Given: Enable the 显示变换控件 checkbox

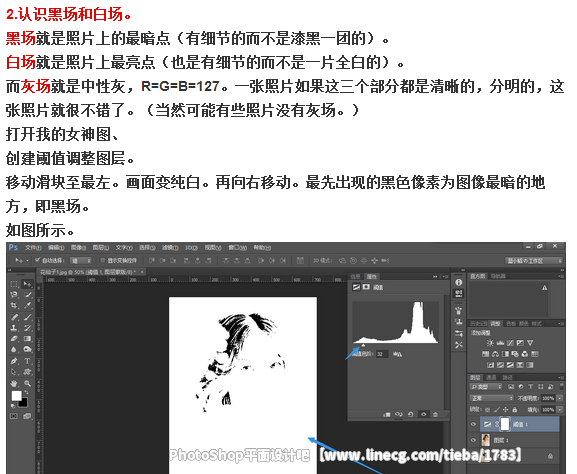Looking at the screenshot, I should (103, 260).
